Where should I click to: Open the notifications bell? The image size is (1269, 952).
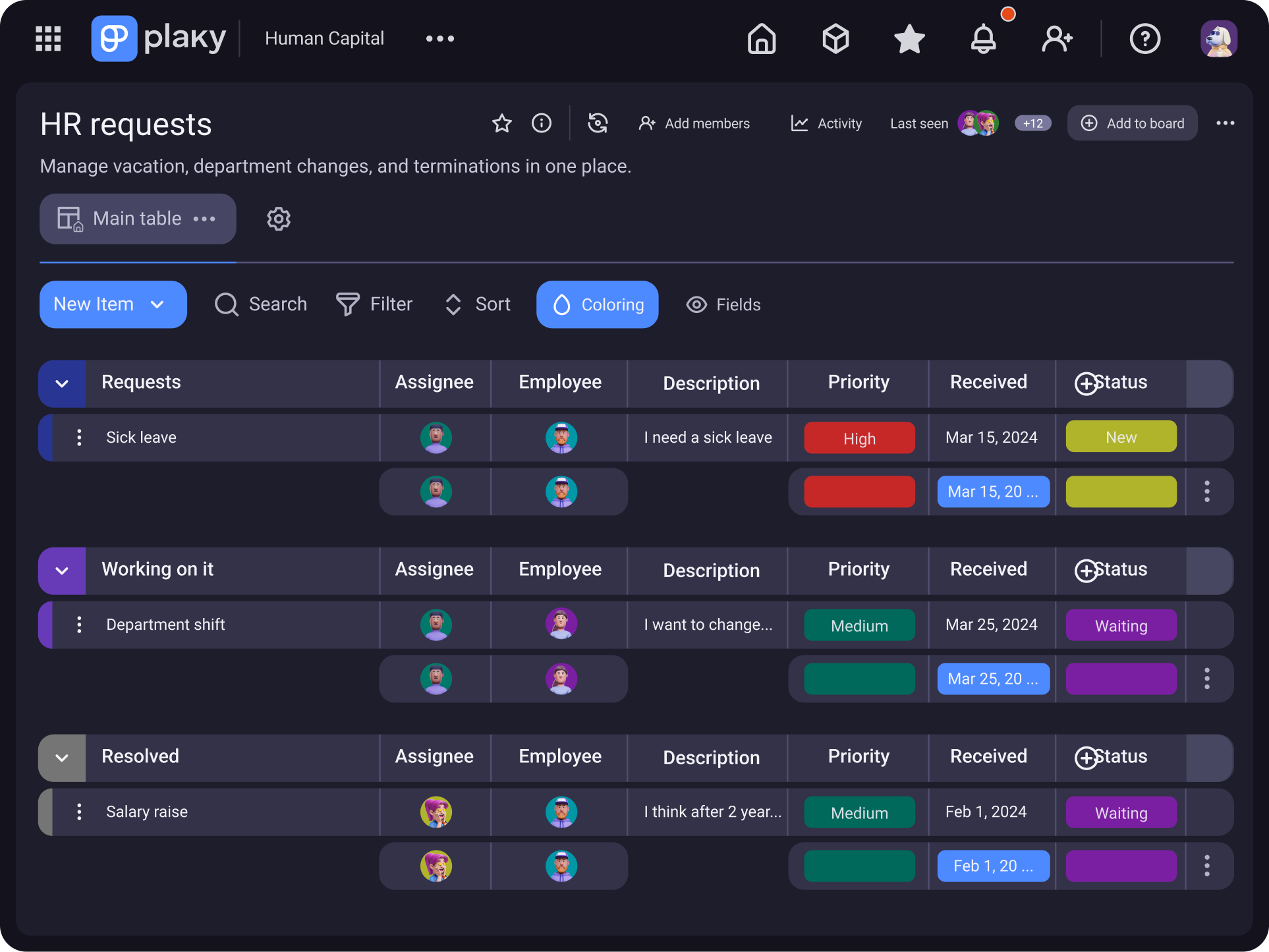point(983,38)
